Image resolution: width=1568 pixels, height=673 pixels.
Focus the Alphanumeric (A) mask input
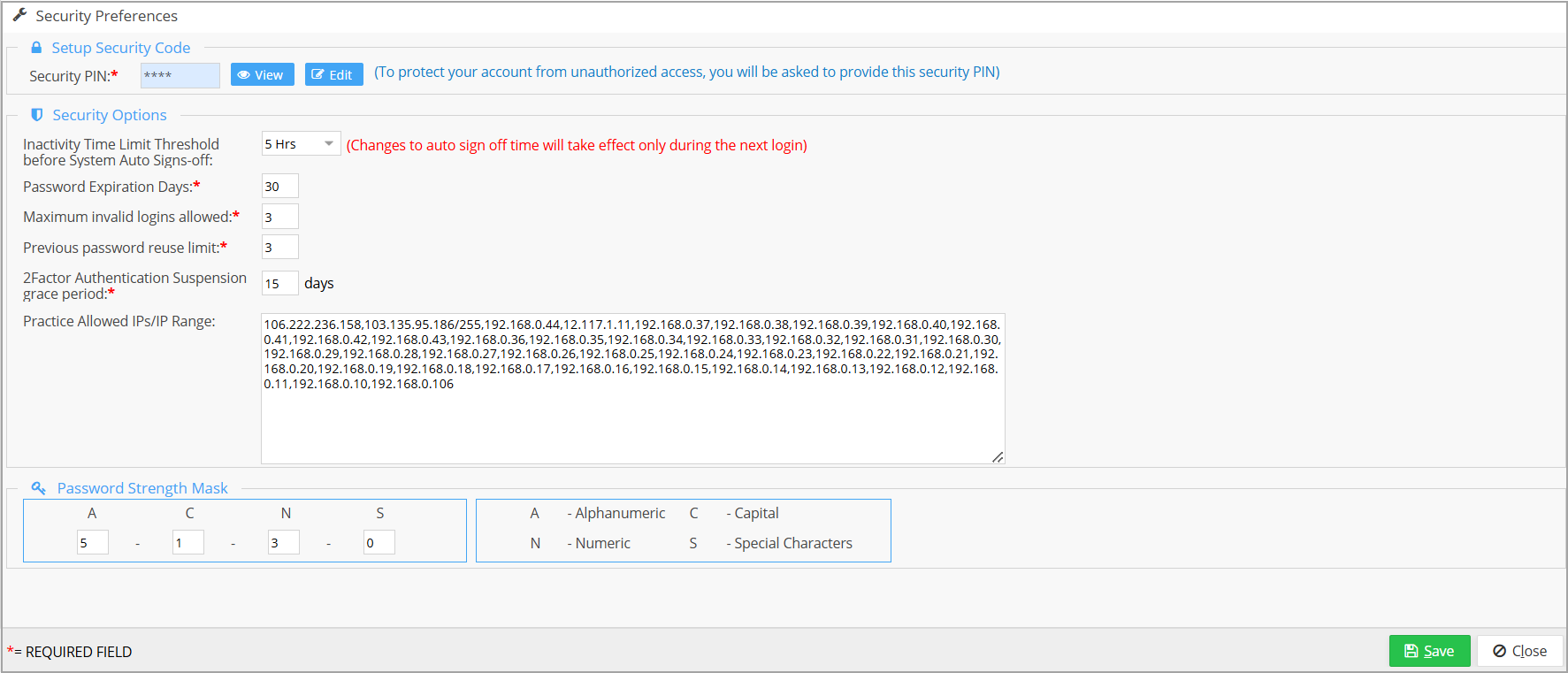click(x=92, y=543)
